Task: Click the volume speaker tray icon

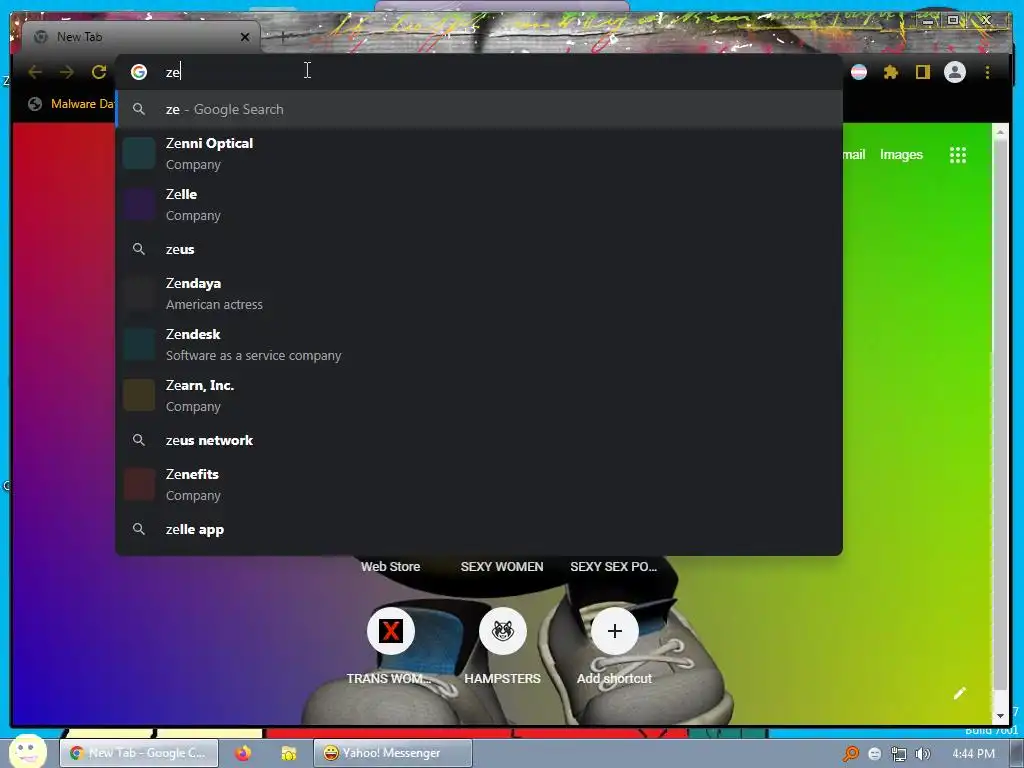Action: (x=922, y=754)
